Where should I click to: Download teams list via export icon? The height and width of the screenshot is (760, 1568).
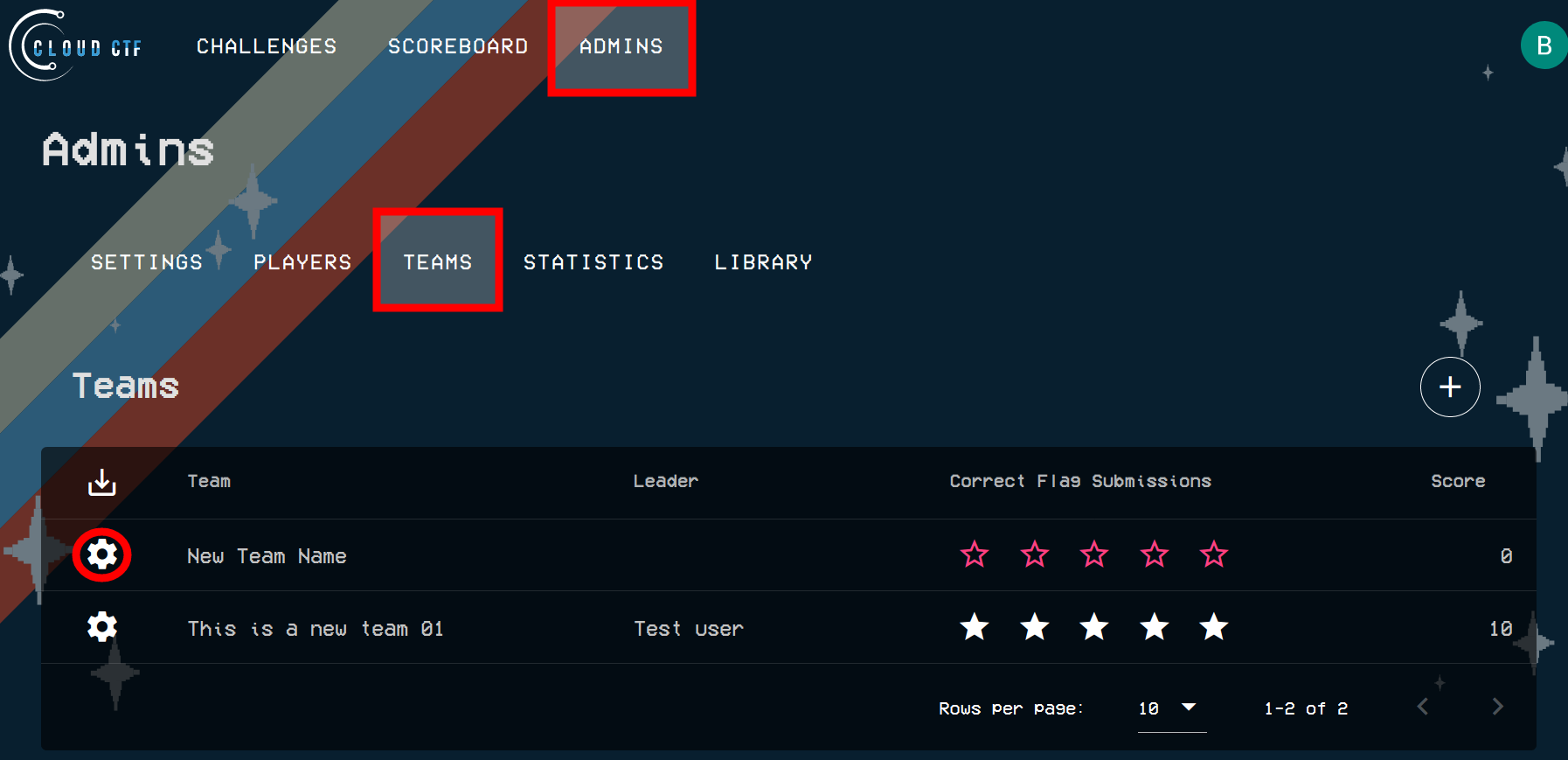click(102, 482)
